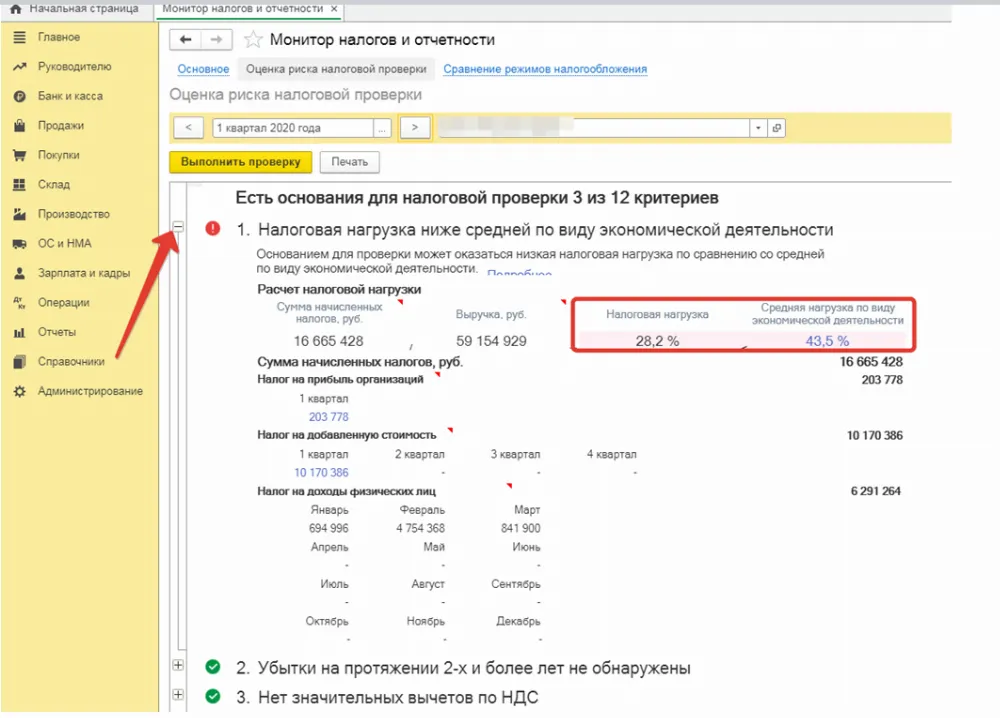The image size is (1000, 718).
Task: Click the blurred organization input field
Action: point(592,128)
